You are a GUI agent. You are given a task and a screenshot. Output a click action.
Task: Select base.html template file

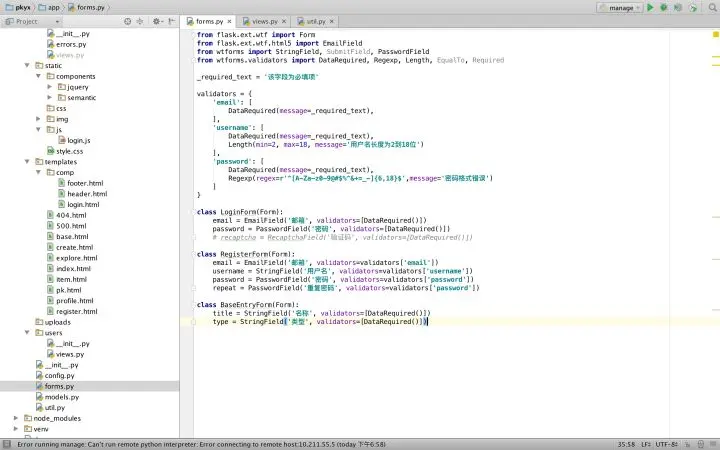coord(68,236)
